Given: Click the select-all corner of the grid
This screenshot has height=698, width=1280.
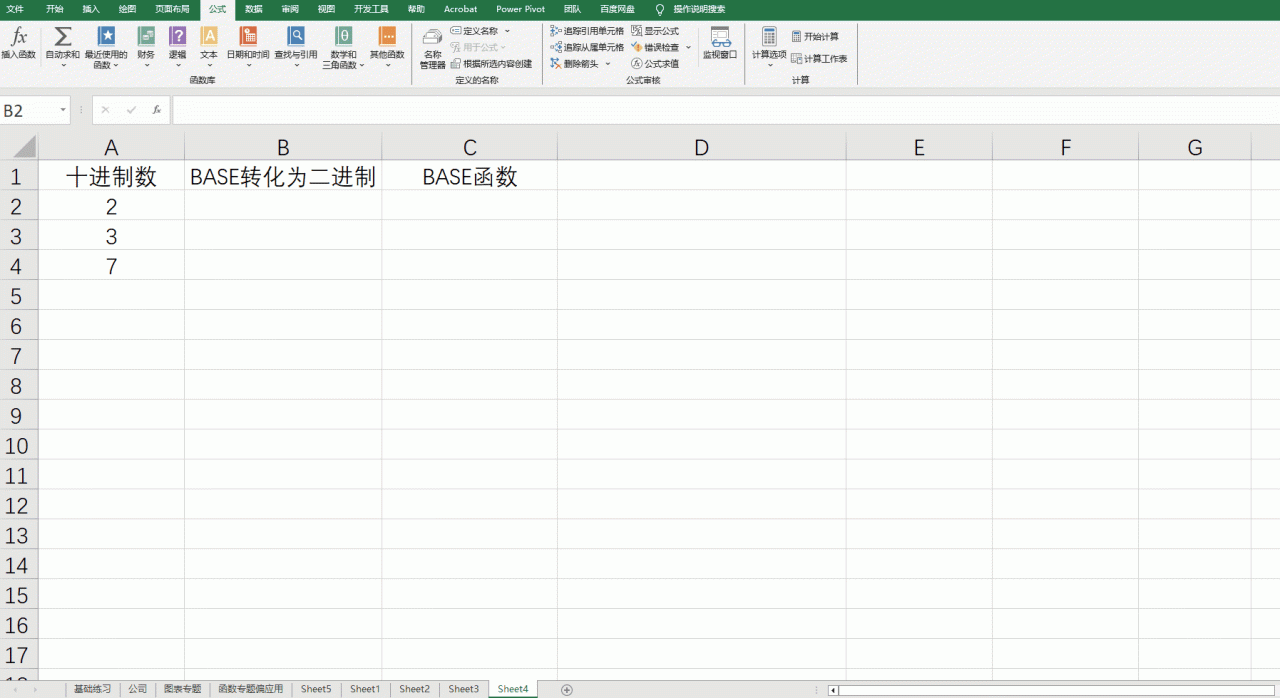Looking at the screenshot, I should pyautogui.click(x=18, y=147).
